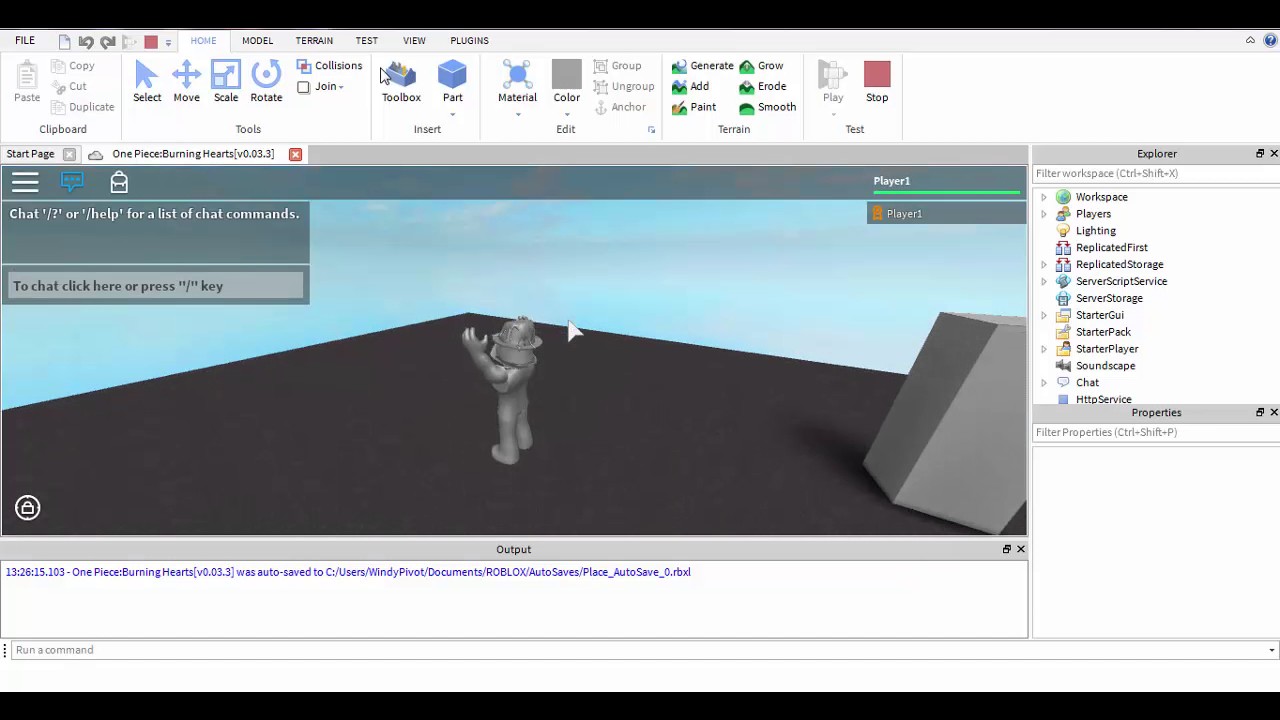
Task: Pick the Rotate tool
Action: [266, 82]
